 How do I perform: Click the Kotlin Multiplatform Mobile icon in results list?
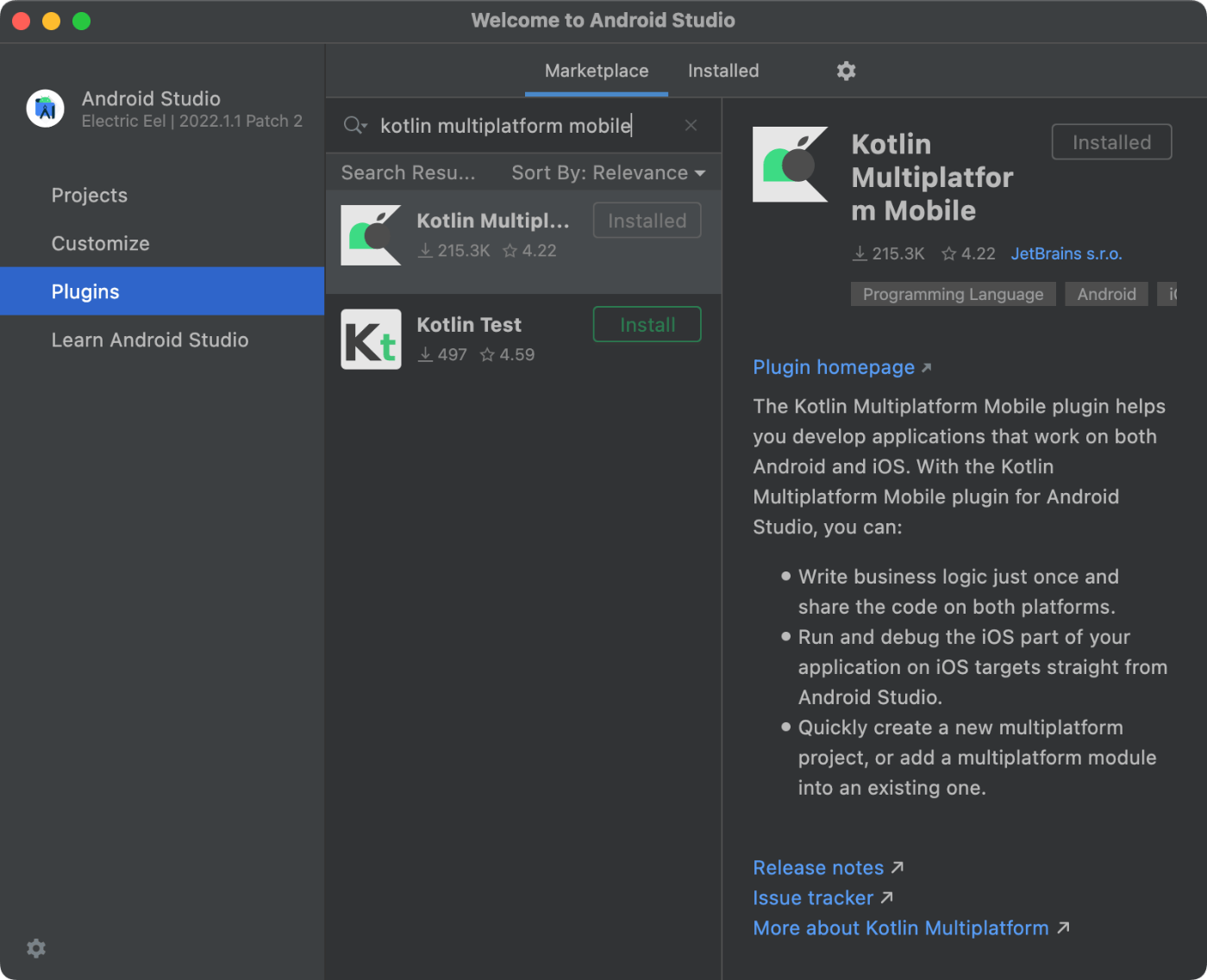tap(371, 235)
